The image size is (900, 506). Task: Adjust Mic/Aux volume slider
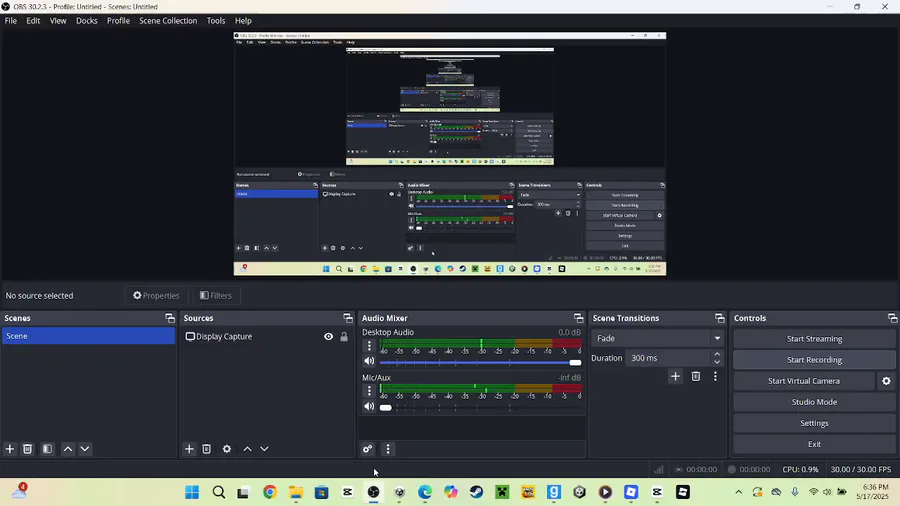click(x=480, y=408)
